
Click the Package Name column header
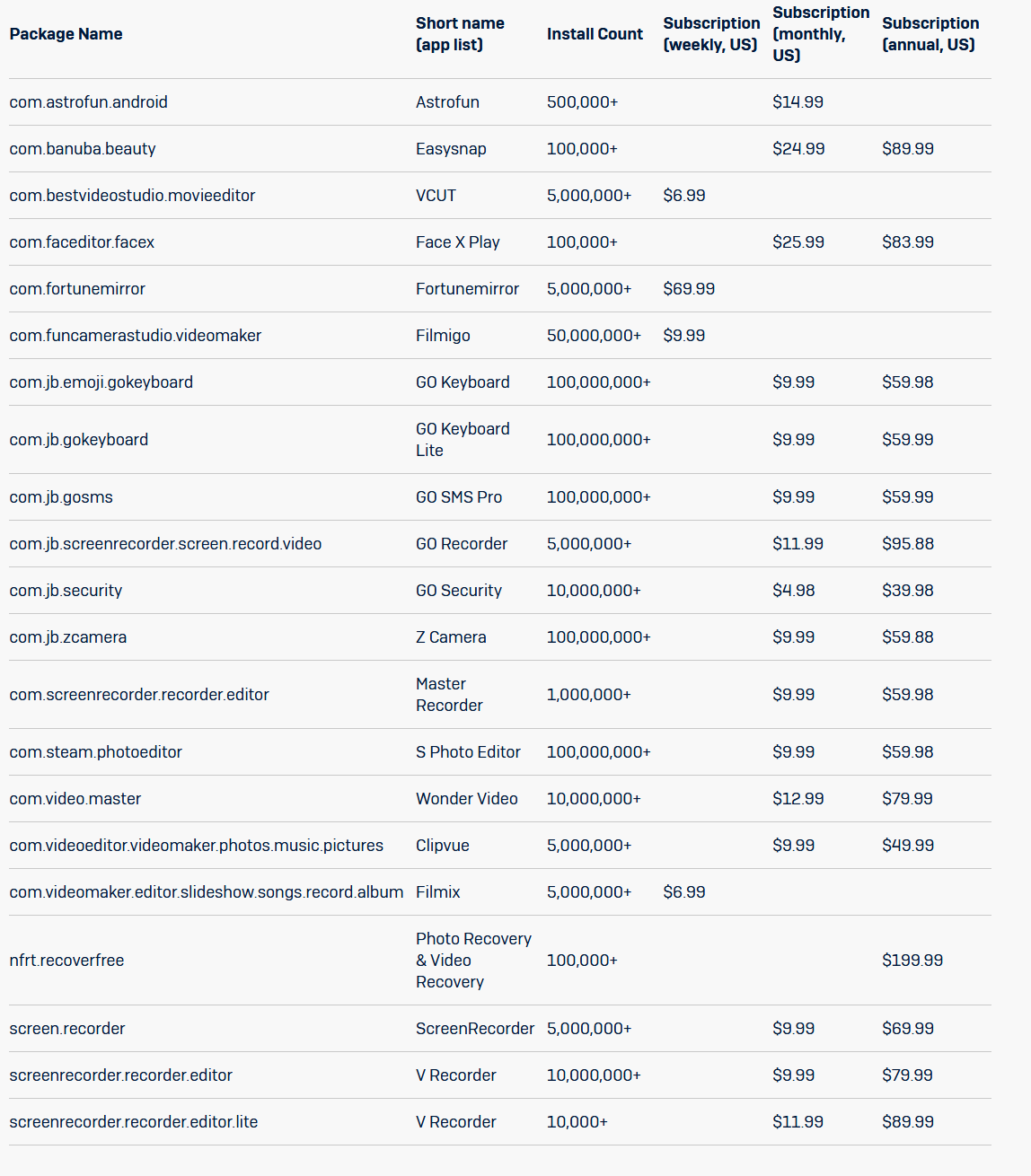66,34
